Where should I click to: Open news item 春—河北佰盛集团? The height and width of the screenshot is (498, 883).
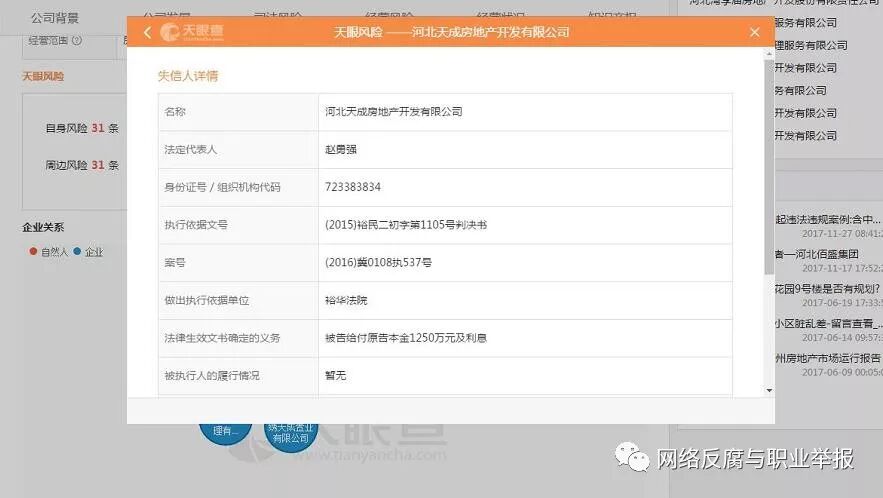pos(817,254)
